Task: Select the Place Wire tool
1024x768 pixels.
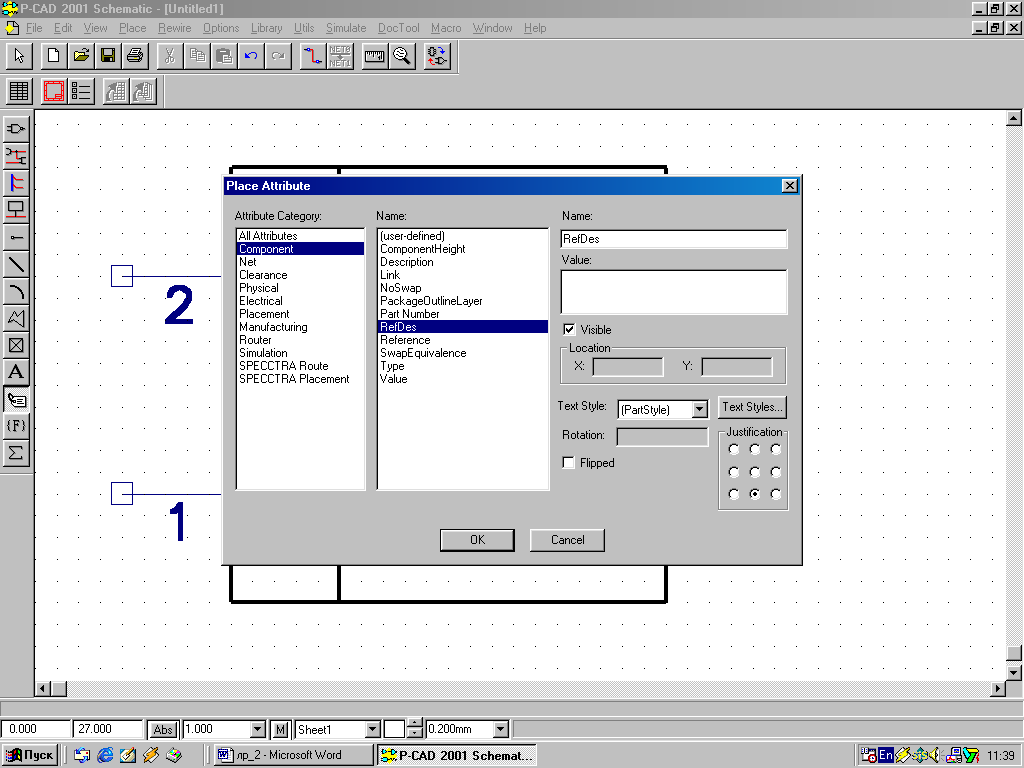Action: [16, 156]
